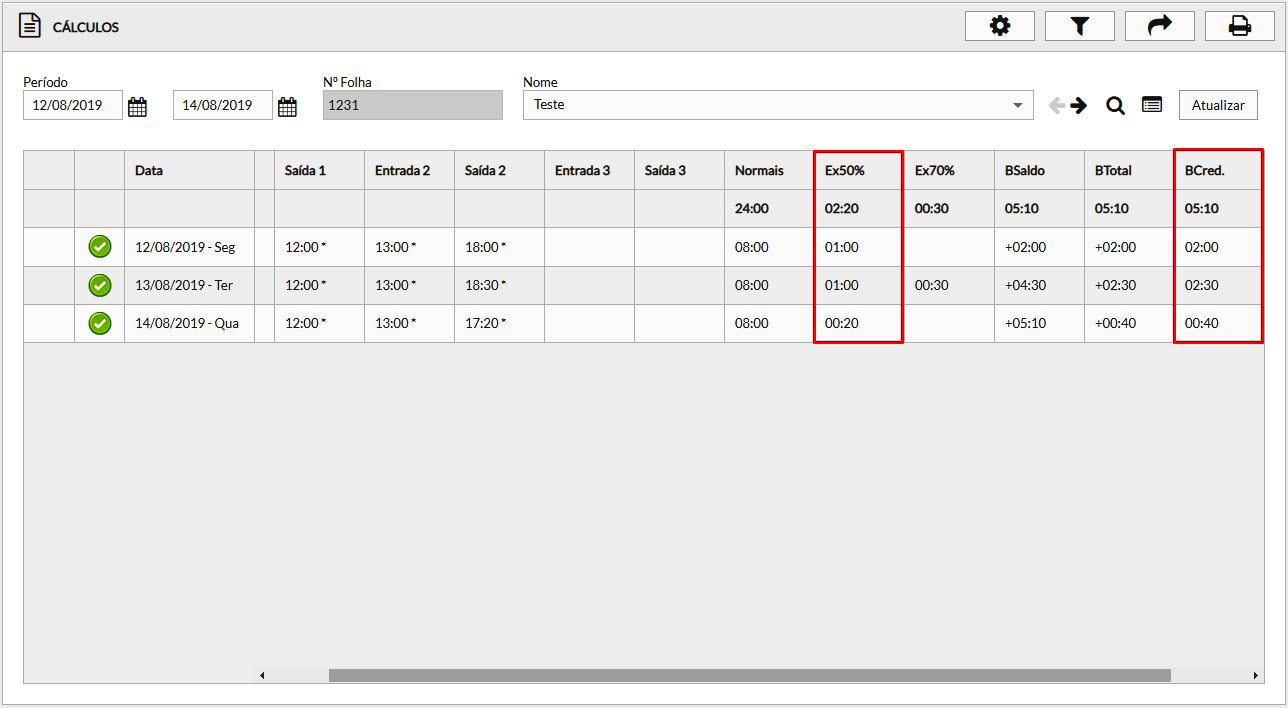Click the magnifier search icon
The width and height of the screenshot is (1288, 708).
tap(1115, 105)
